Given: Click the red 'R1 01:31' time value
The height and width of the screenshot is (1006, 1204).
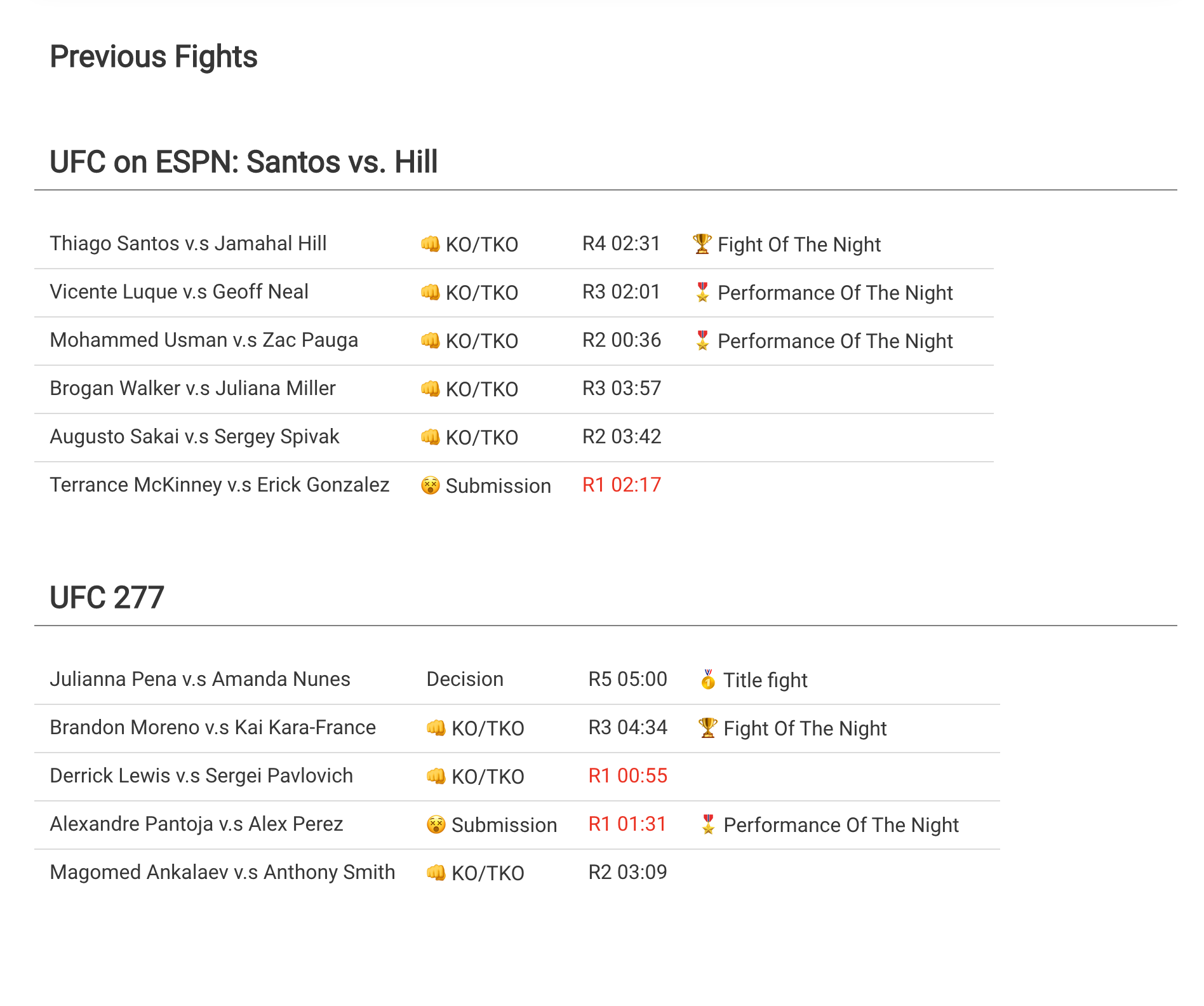Looking at the screenshot, I should point(627,824).
